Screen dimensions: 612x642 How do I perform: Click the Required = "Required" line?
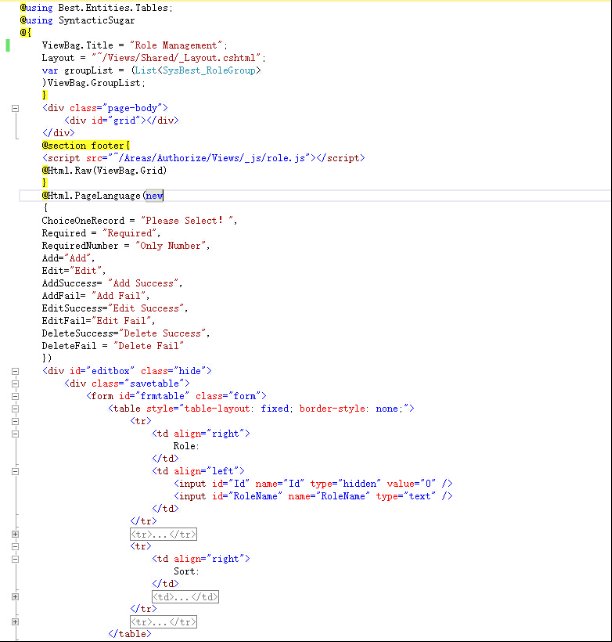point(101,233)
